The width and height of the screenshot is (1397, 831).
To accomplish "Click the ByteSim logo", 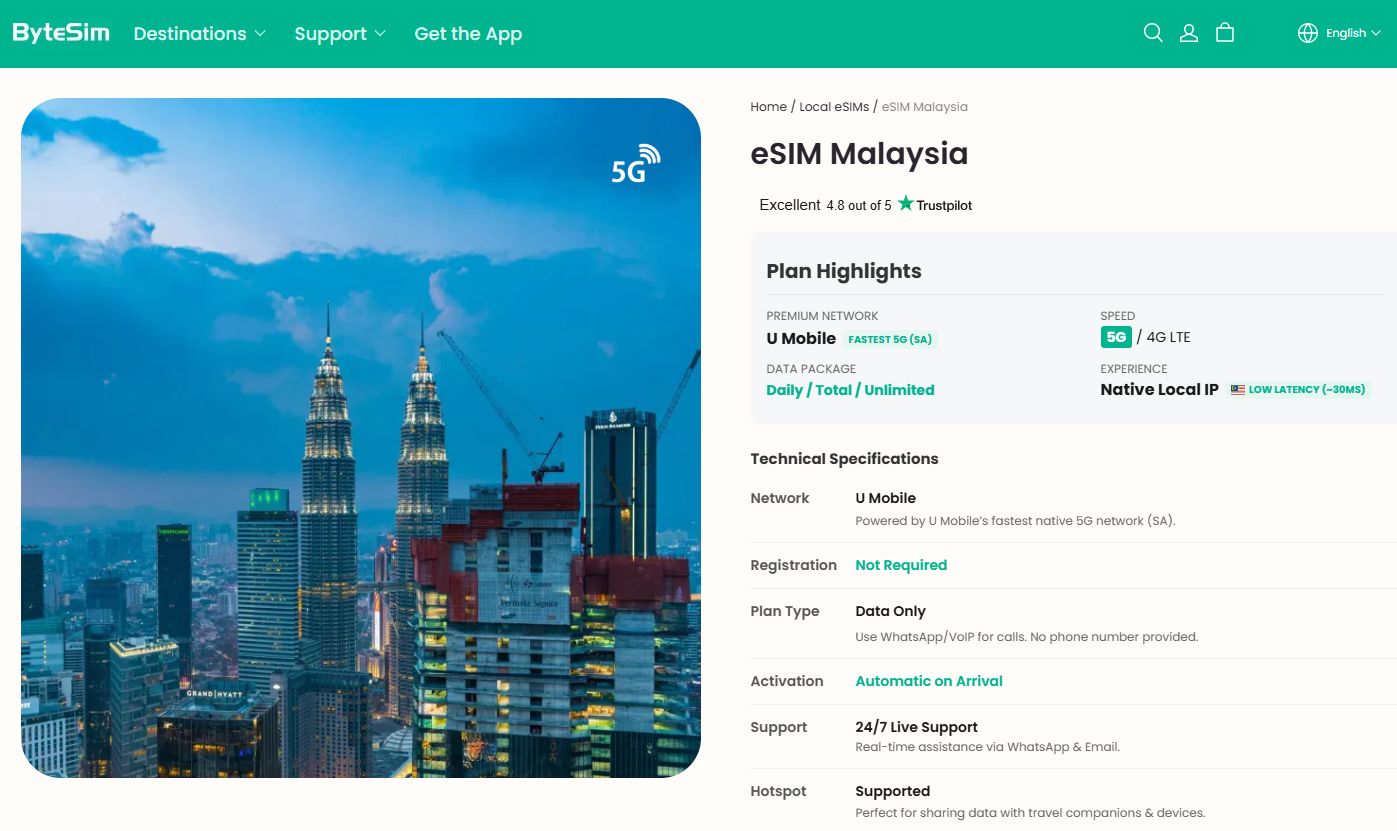I will point(61,33).
